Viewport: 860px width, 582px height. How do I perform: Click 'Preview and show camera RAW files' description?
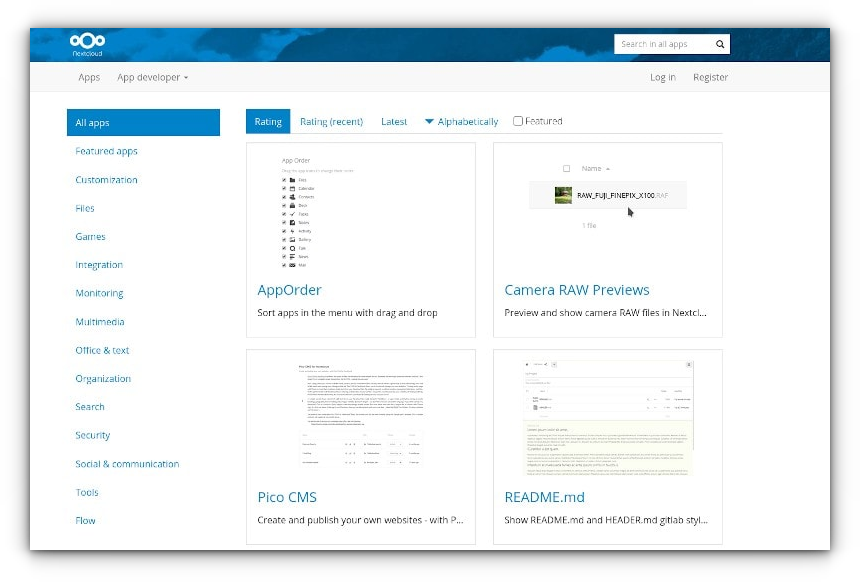(606, 313)
